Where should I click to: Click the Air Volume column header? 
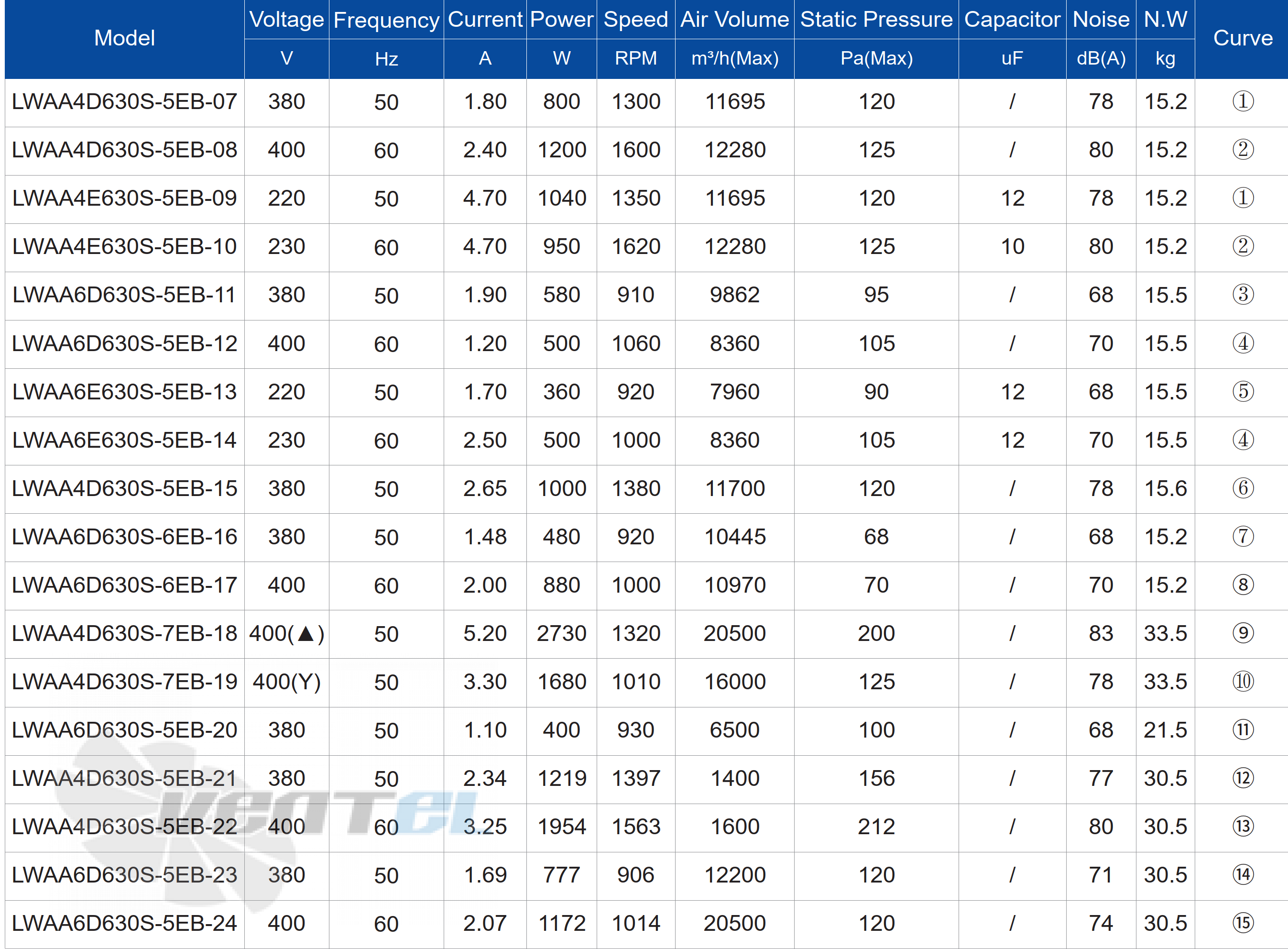click(x=735, y=20)
